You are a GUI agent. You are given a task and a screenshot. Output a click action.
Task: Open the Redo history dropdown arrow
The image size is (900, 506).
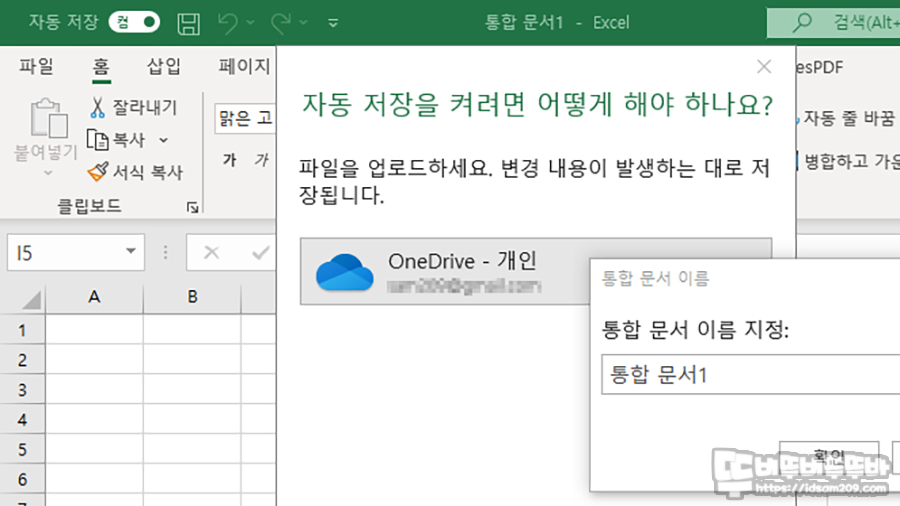[304, 23]
